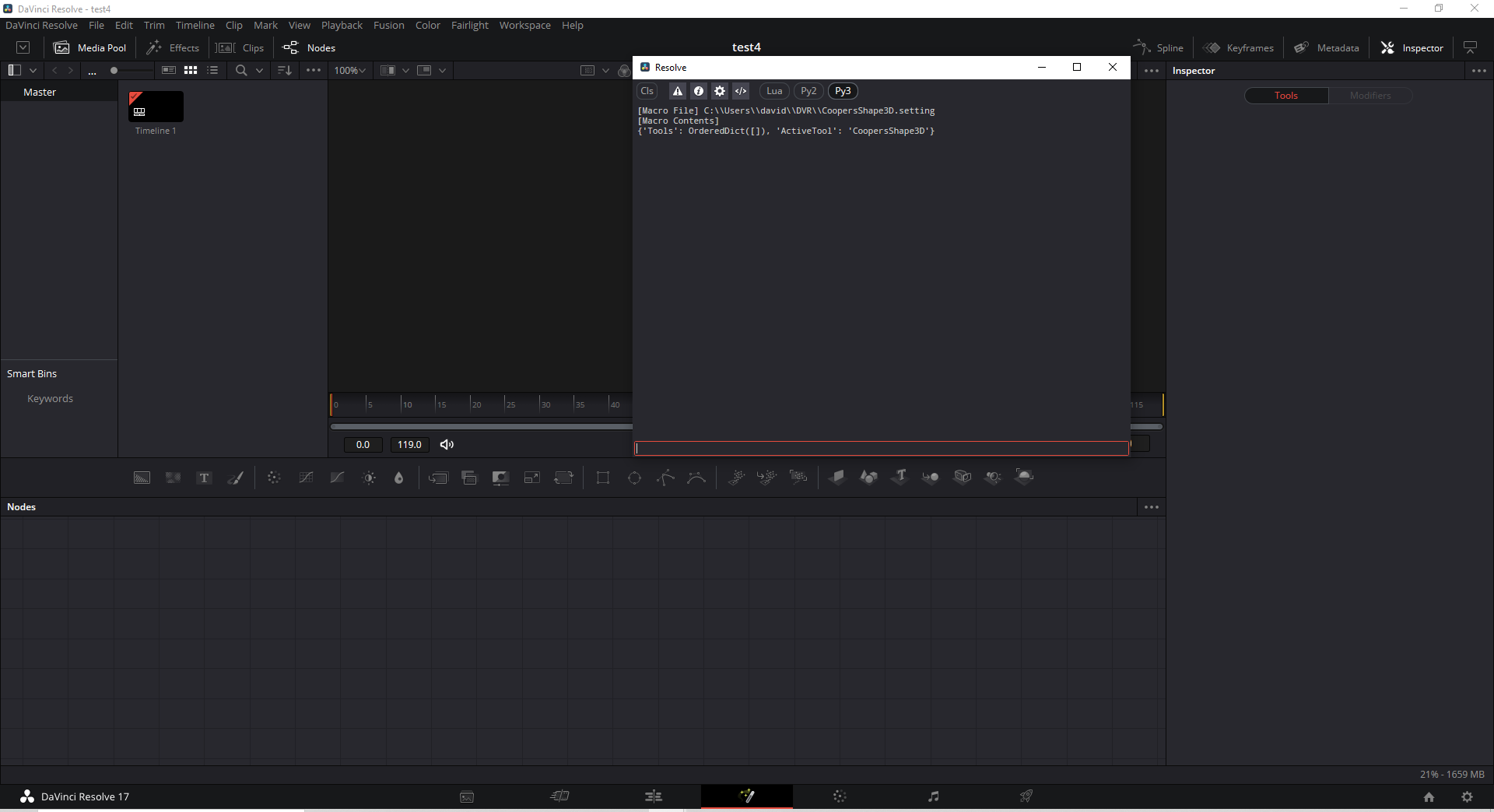Toggle the Media Pool panel

tap(89, 47)
